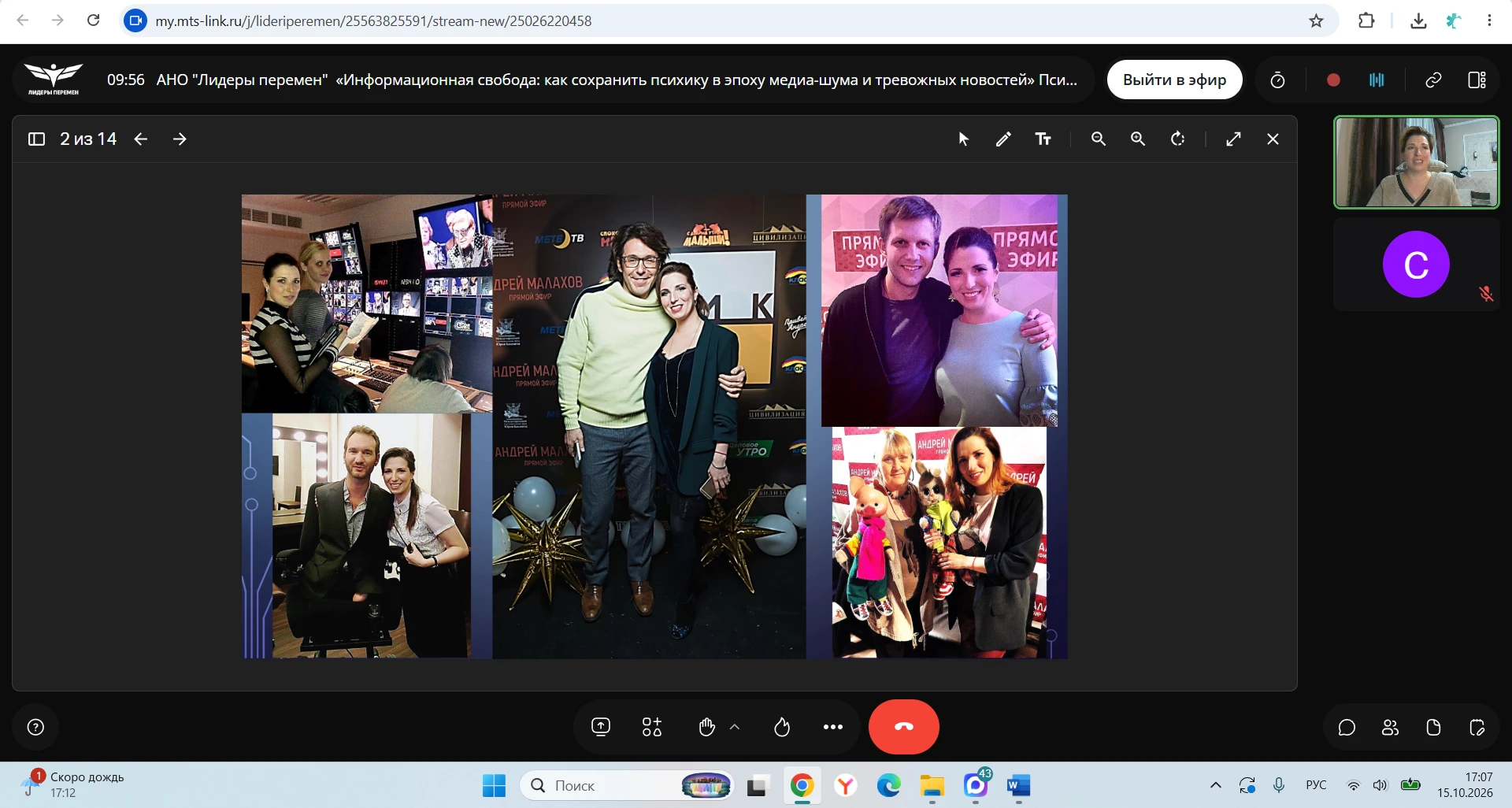Go to previous slide arrow

[141, 139]
